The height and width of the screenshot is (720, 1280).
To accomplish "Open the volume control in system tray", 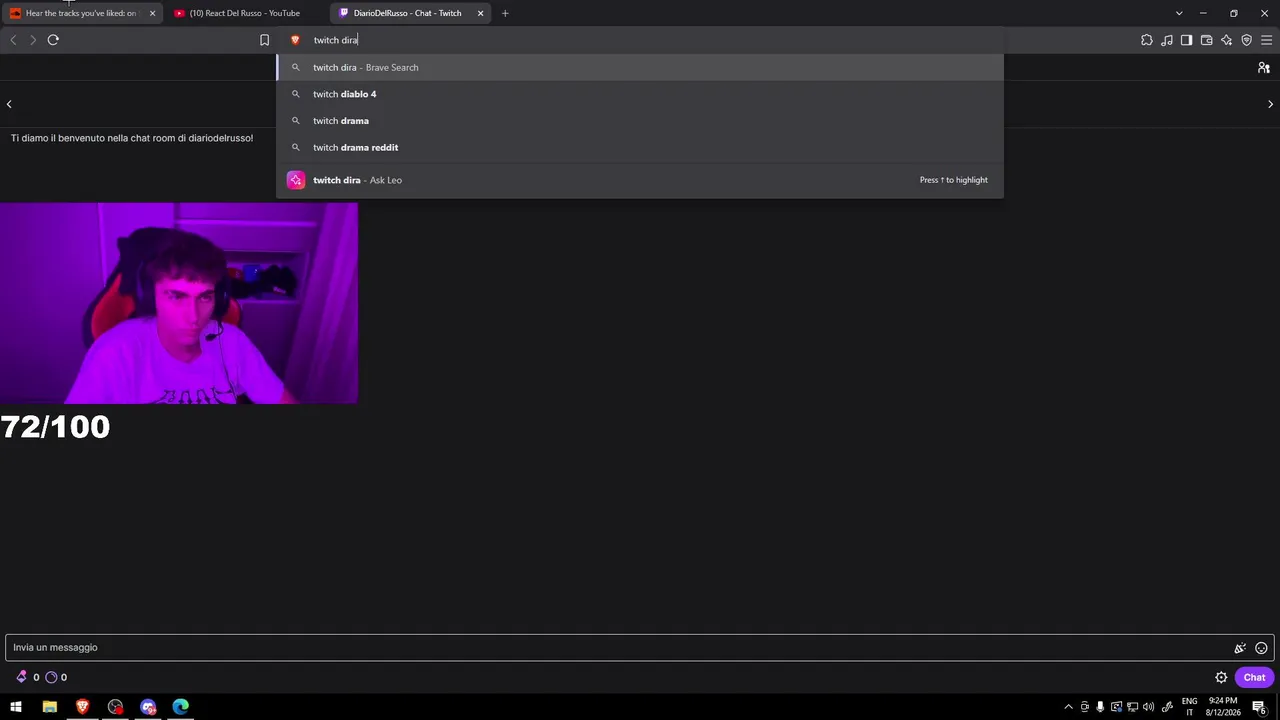I will coord(1148,707).
